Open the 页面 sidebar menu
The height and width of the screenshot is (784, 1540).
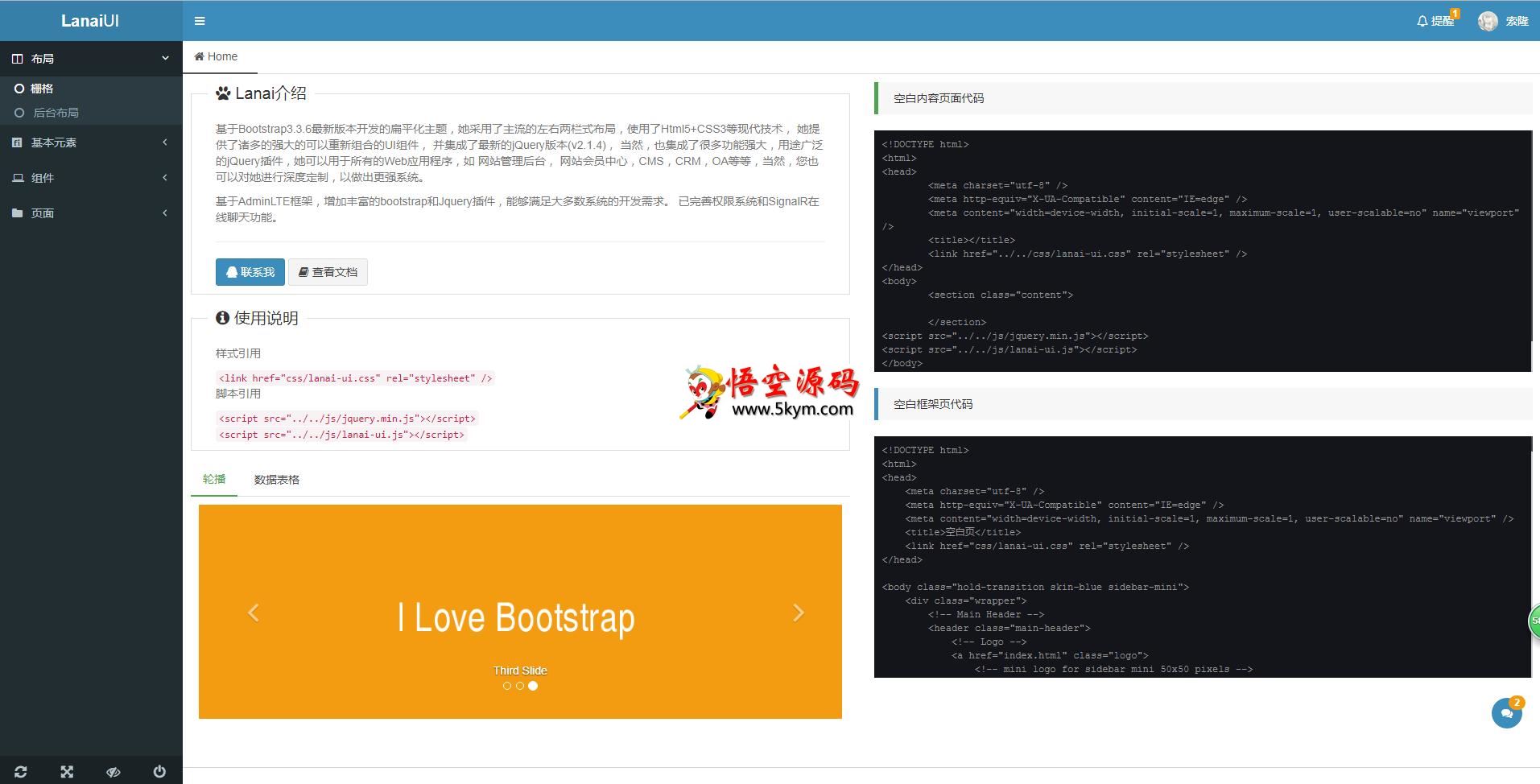click(x=91, y=213)
